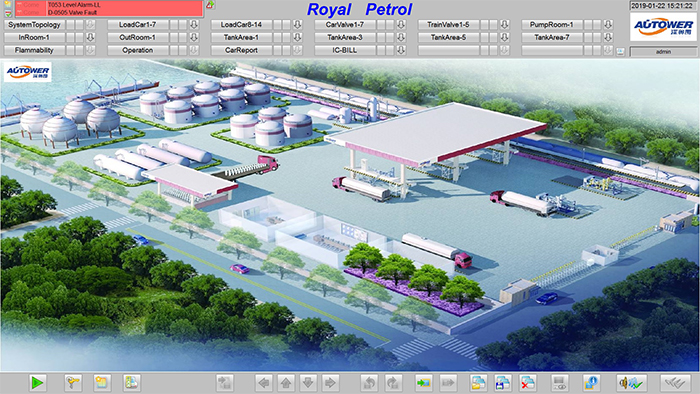
Task: Click the close picture red X icon
Action: 528,382
